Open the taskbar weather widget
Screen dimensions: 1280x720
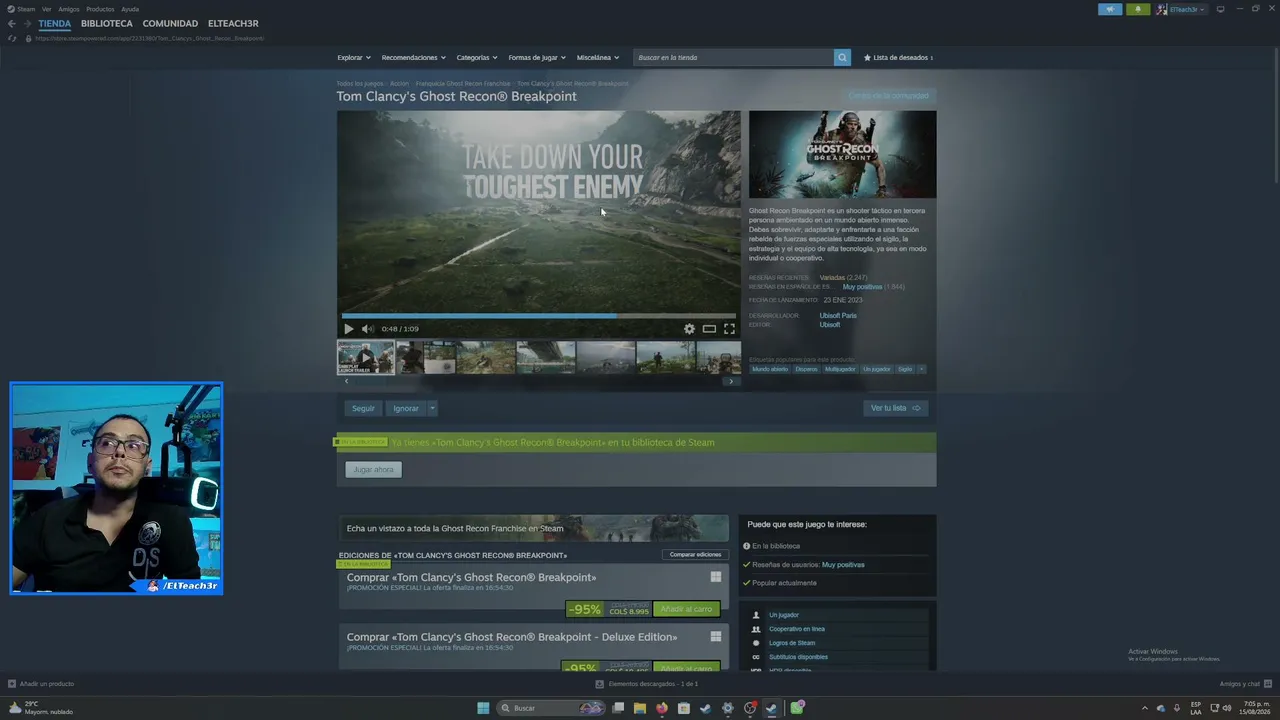[x=40, y=708]
